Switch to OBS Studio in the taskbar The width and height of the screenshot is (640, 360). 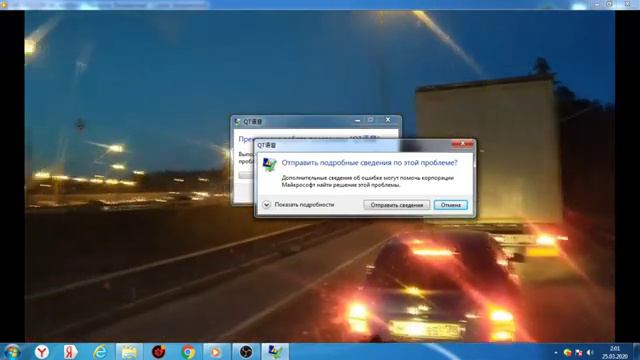click(246, 351)
